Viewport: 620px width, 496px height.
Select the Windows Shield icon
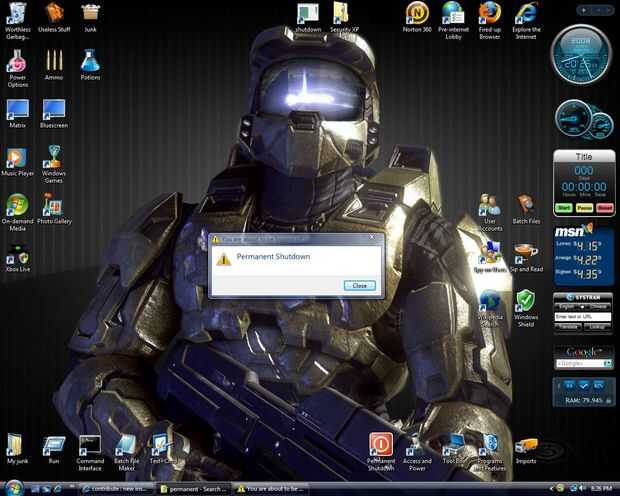(525, 300)
